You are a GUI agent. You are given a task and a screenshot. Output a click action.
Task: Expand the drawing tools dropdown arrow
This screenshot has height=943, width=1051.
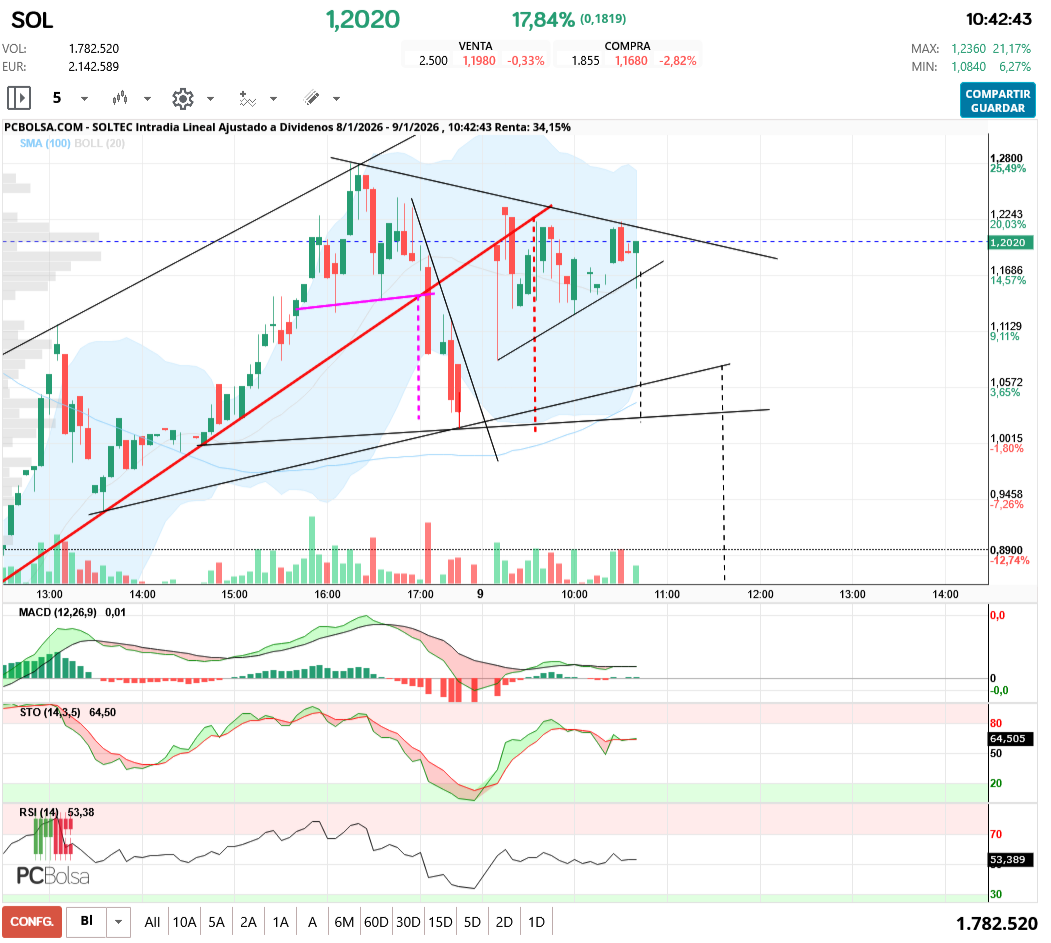pos(336,99)
